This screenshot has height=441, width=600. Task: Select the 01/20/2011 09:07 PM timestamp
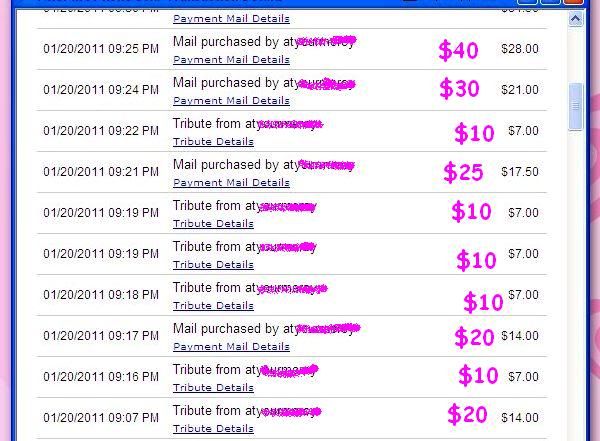(x=101, y=417)
